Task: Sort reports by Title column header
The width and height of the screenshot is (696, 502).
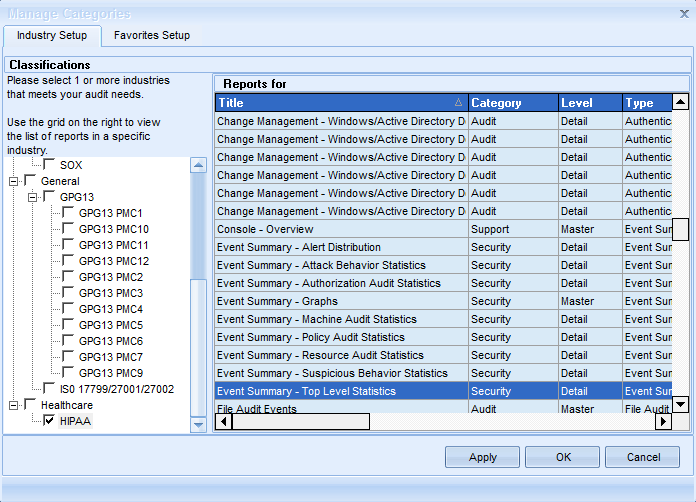Action: click(x=341, y=103)
